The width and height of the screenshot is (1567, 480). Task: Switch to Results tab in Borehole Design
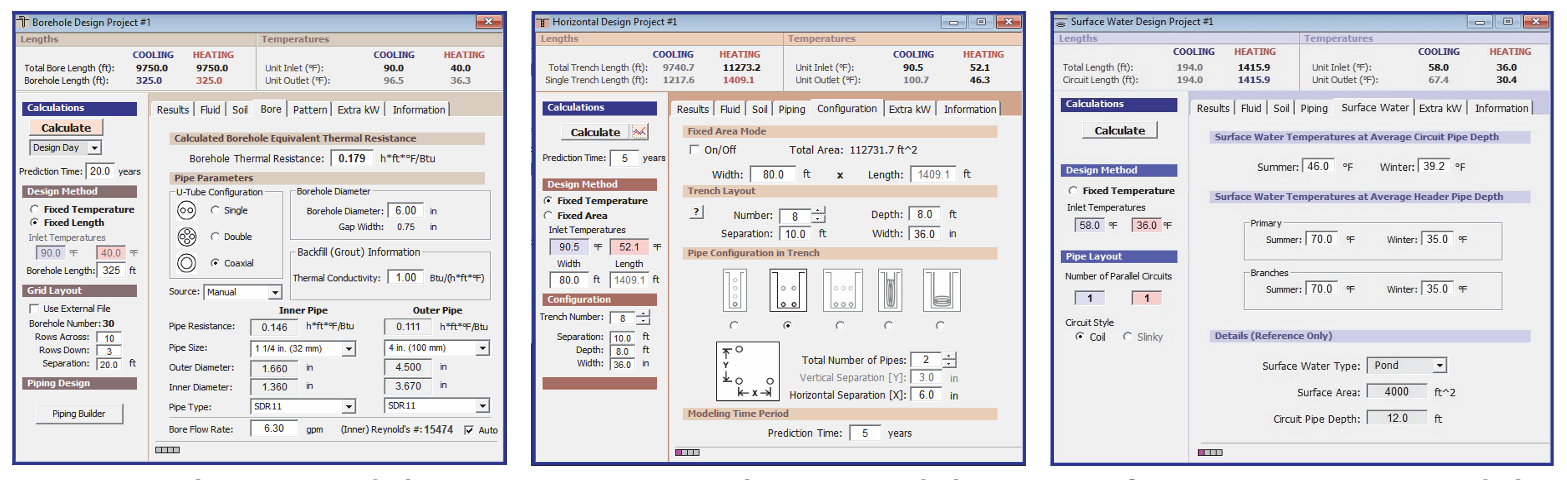click(x=172, y=109)
